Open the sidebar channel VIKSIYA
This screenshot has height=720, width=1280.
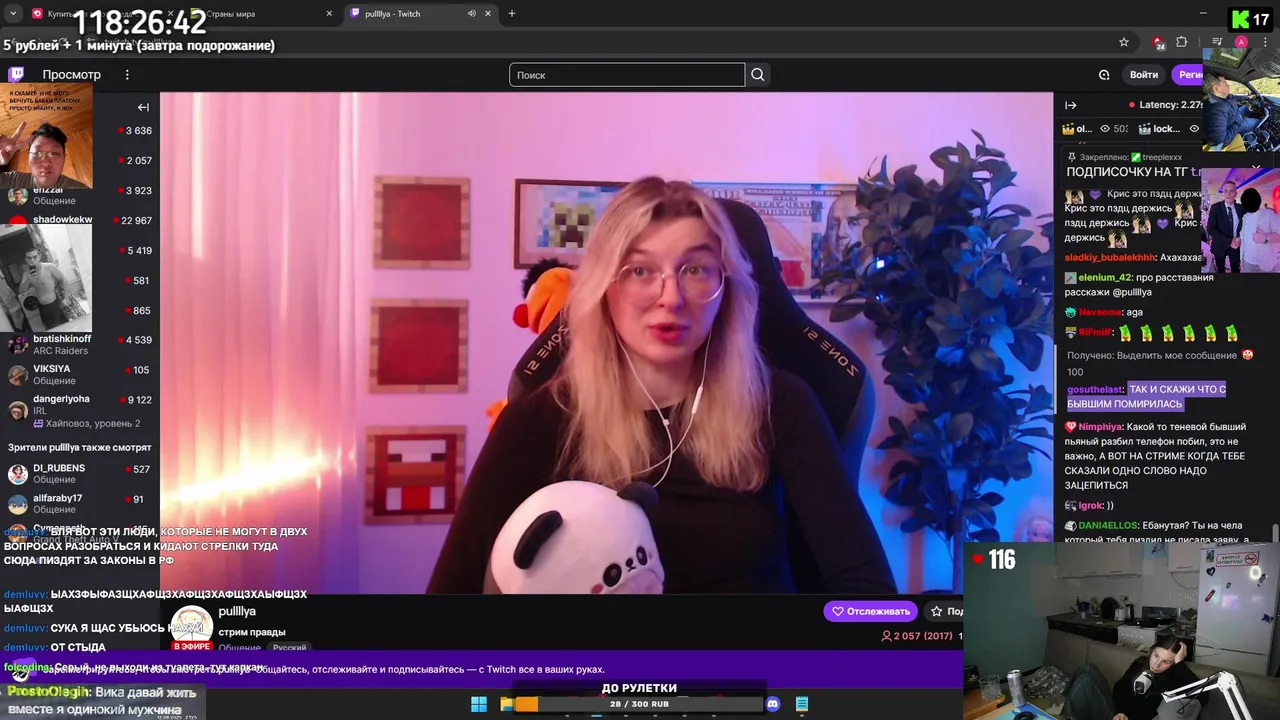pos(80,375)
